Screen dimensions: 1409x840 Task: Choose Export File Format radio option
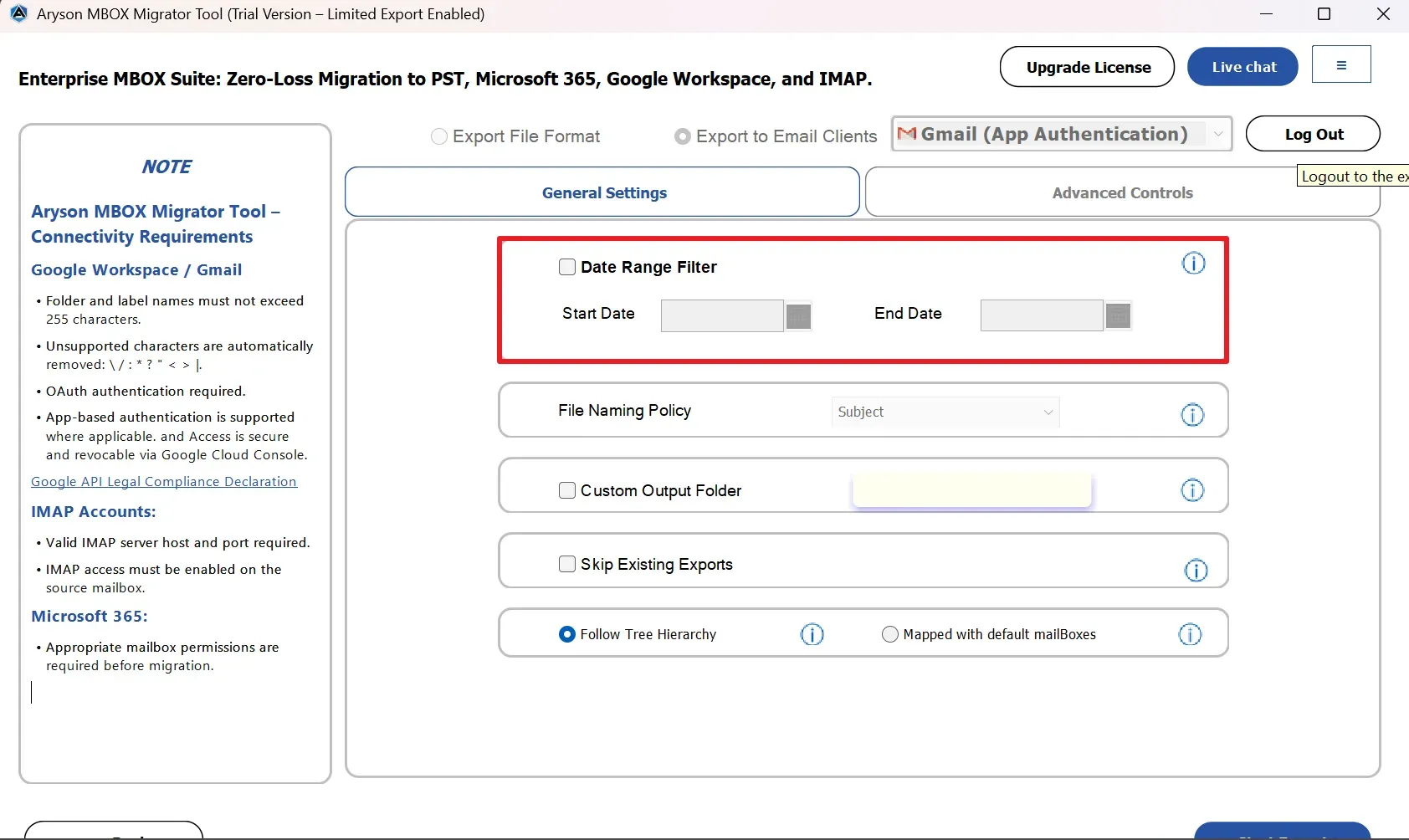pyautogui.click(x=438, y=136)
